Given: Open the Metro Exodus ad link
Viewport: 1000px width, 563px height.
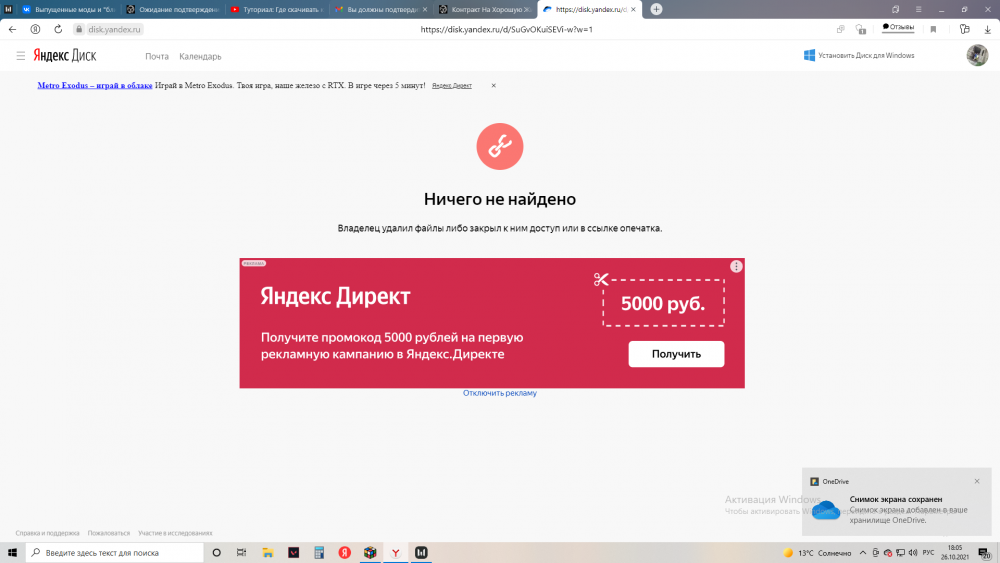Looking at the screenshot, I should (95, 85).
